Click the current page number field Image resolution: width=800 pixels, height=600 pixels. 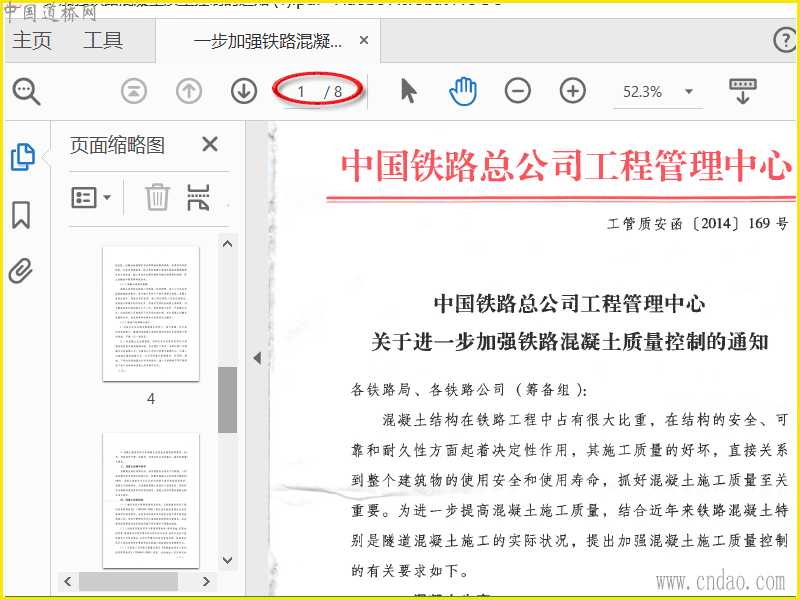coord(302,92)
